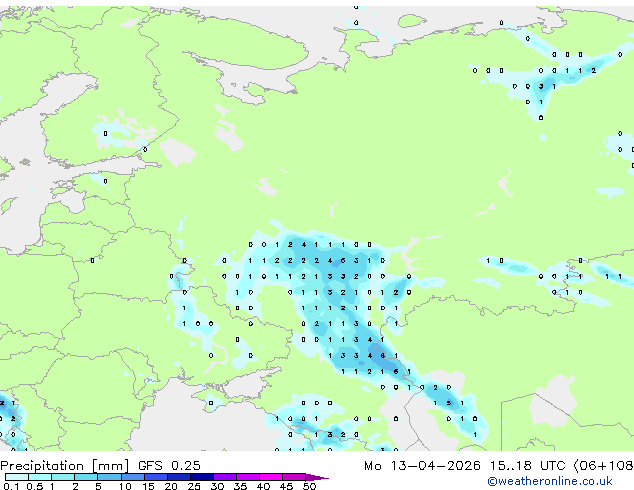634x490 pixels.
Task: Open the weatheronline.co.uk copyright link
Action: 550,481
